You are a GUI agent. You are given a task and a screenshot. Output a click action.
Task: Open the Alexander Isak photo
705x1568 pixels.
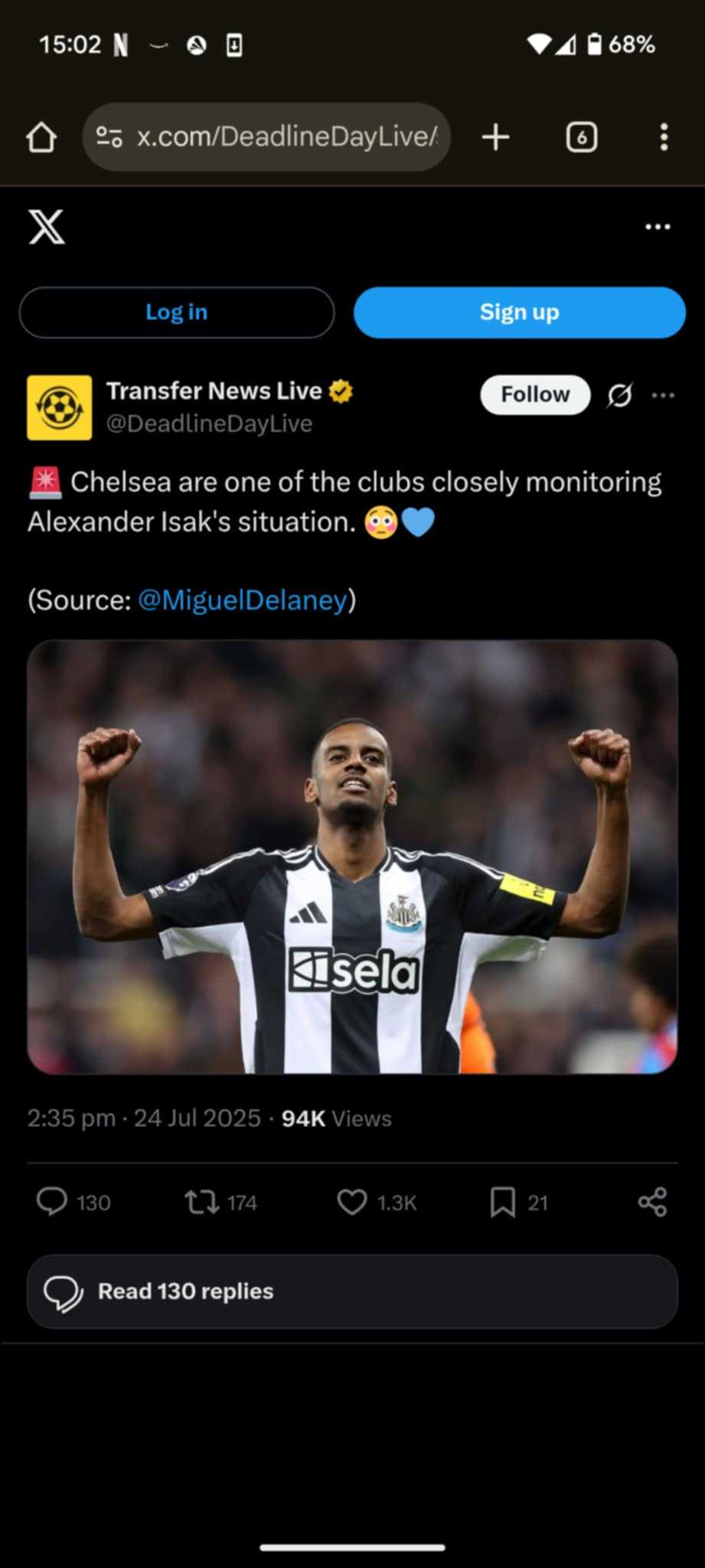[x=352, y=857]
